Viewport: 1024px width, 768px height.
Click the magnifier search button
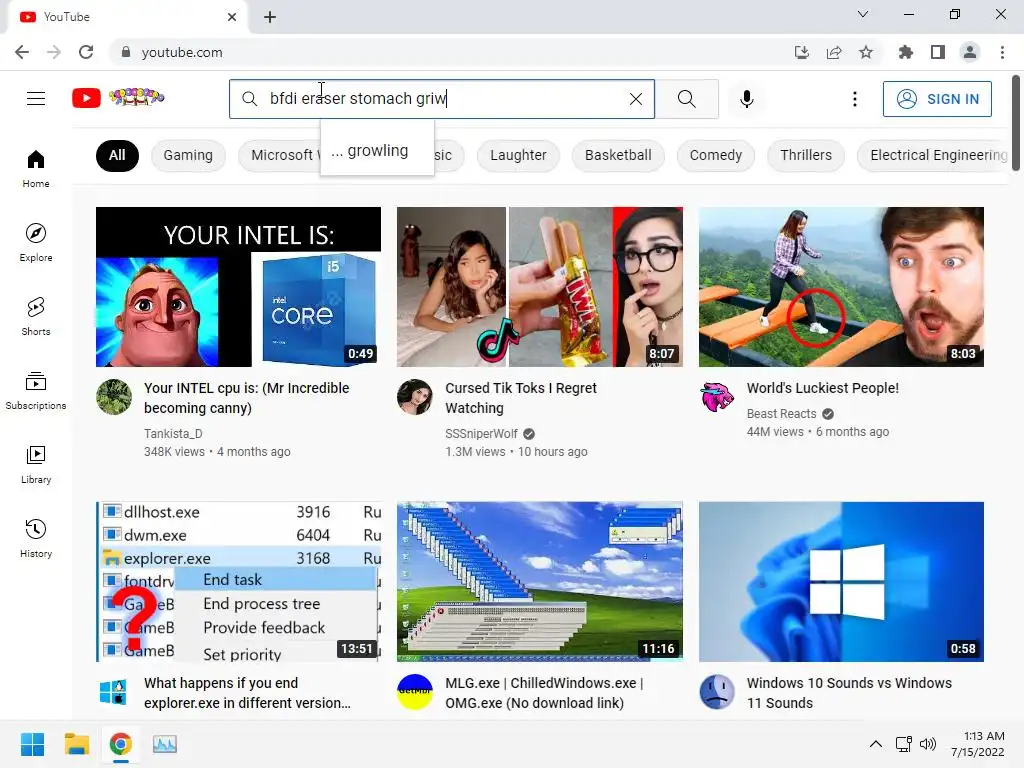pos(686,99)
